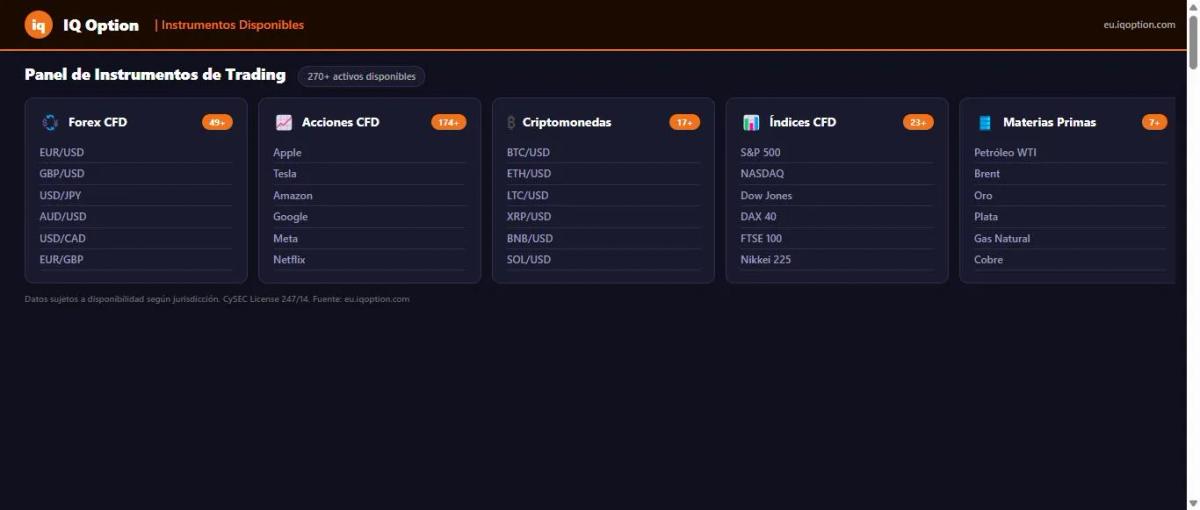Click the 49+ badge on Forex CFD
The height and width of the screenshot is (510, 1200).
point(217,122)
